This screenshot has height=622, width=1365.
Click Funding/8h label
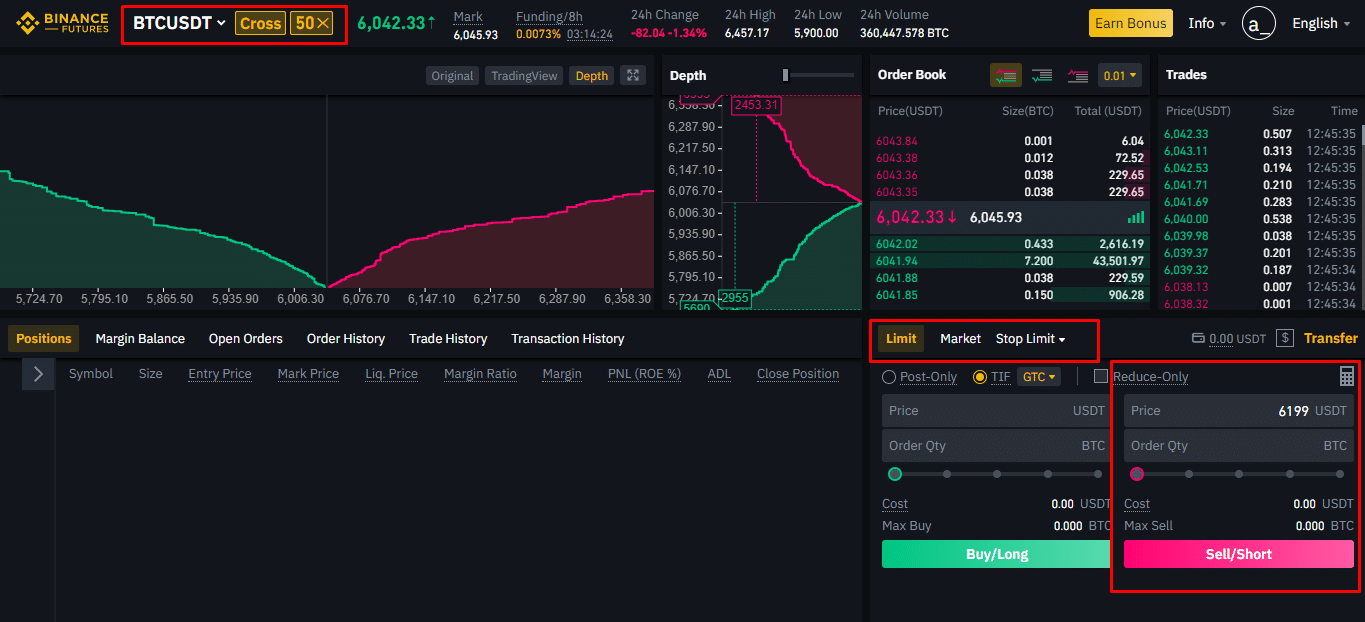click(549, 15)
